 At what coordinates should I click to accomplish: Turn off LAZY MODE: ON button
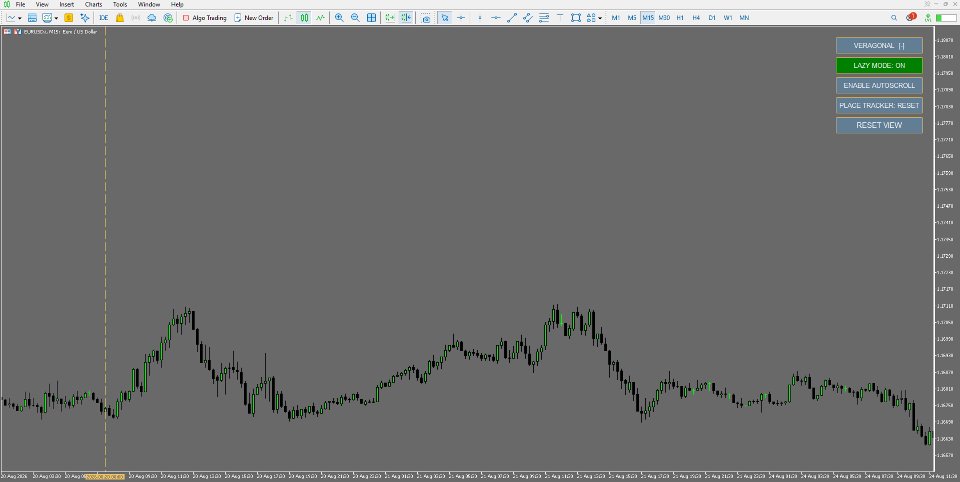879,66
